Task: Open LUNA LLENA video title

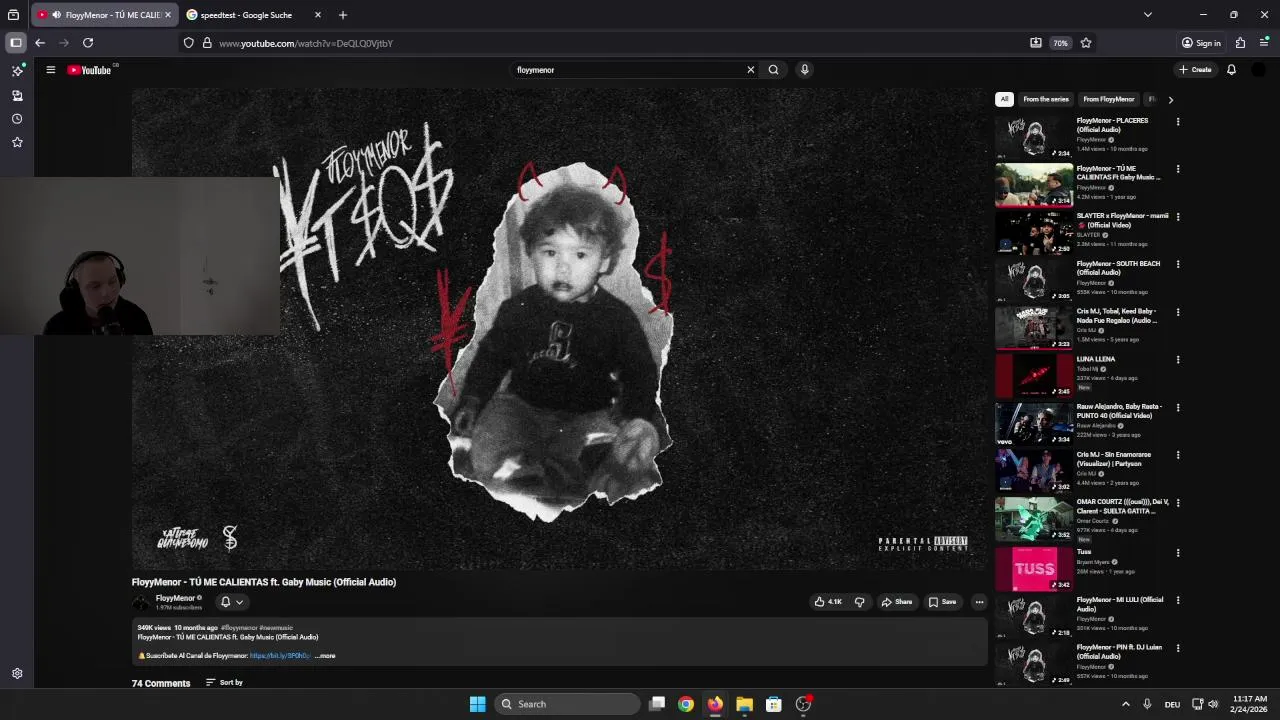Action: (x=1096, y=359)
